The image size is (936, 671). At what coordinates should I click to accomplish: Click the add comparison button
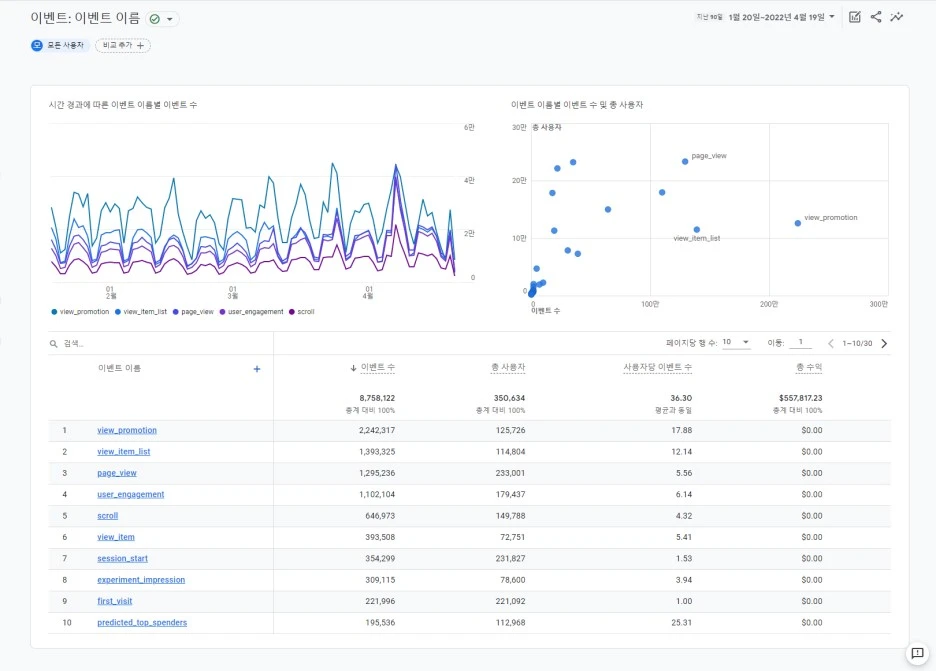[123, 45]
